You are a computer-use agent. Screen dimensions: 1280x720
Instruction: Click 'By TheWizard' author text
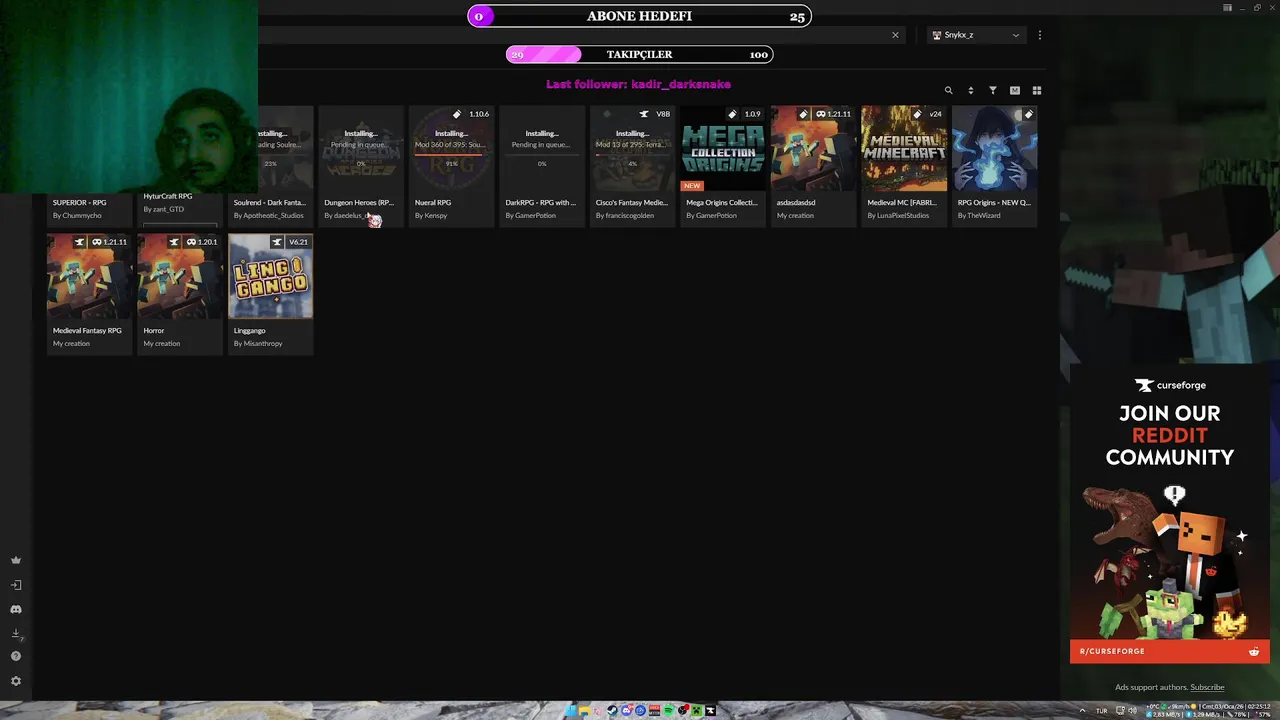pos(979,216)
